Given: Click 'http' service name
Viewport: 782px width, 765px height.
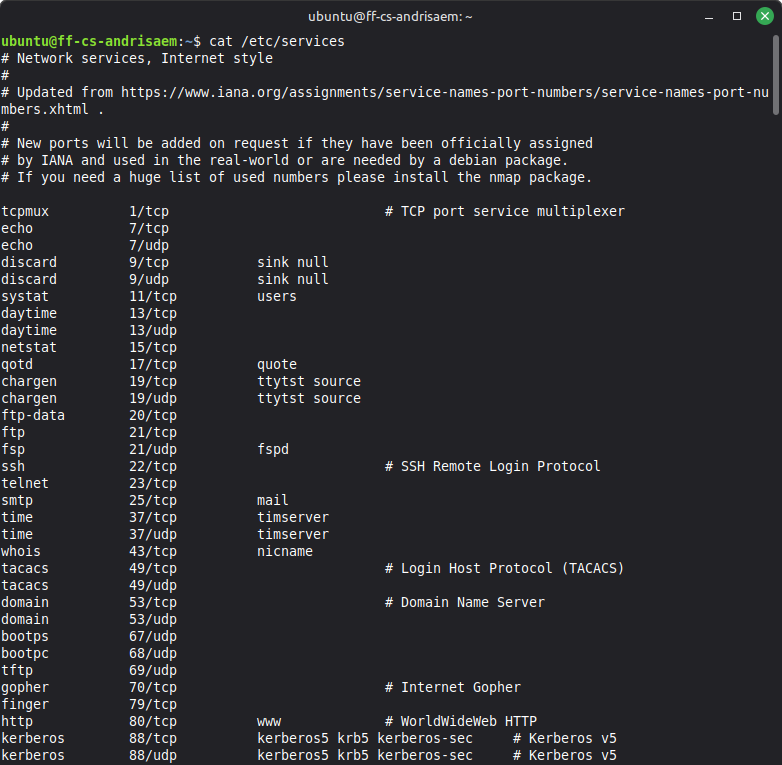Looking at the screenshot, I should pos(17,721).
